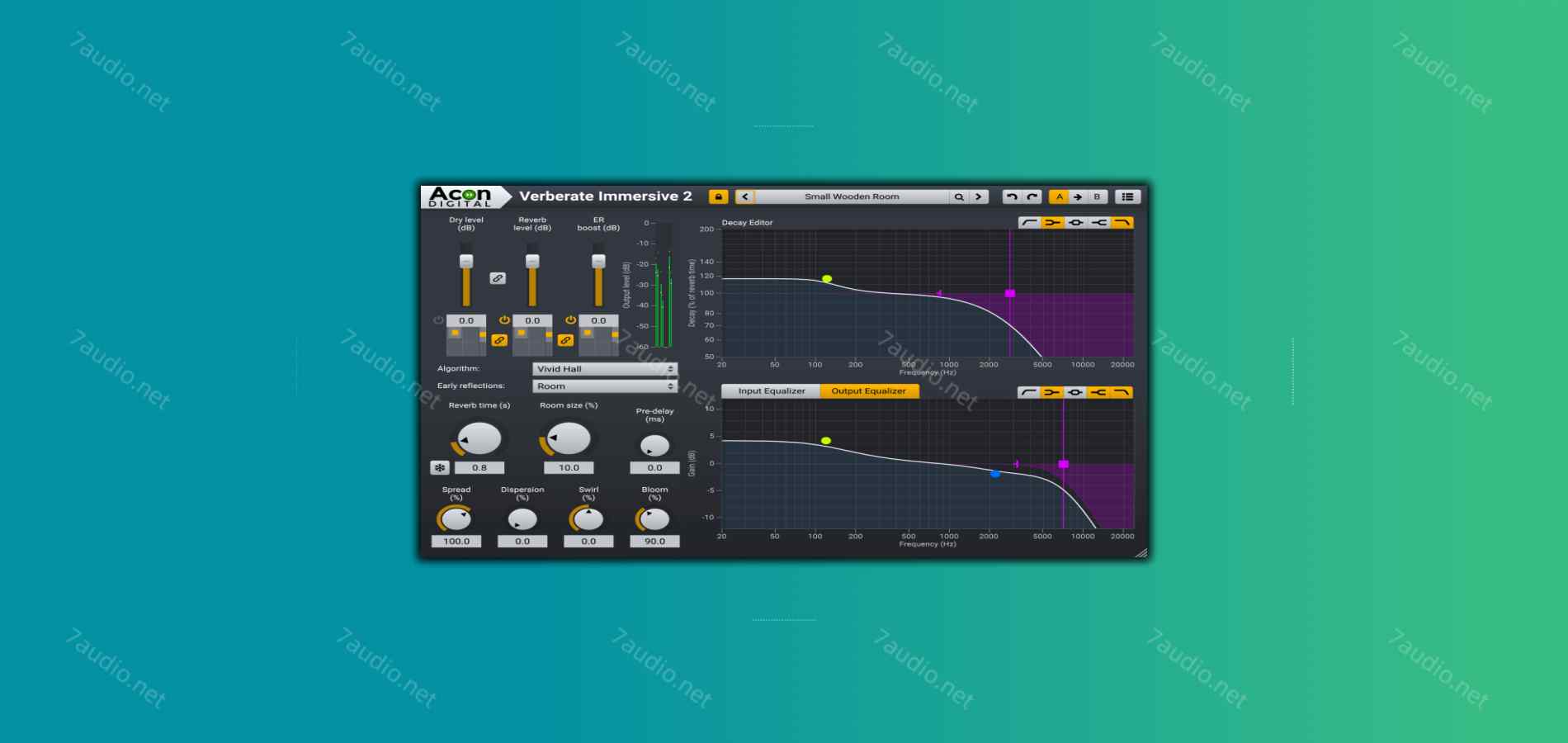Toggle the preset lock icon
The height and width of the screenshot is (743, 1568).
click(718, 196)
